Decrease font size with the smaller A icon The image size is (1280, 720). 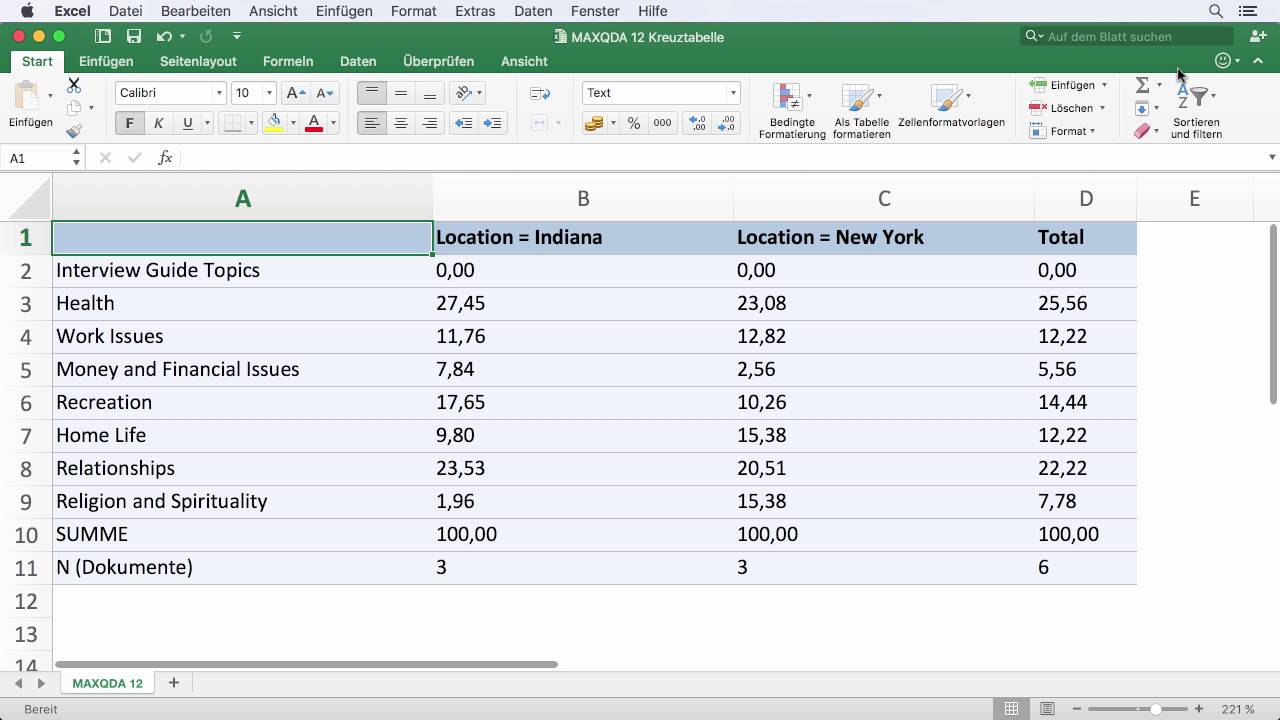pos(325,93)
